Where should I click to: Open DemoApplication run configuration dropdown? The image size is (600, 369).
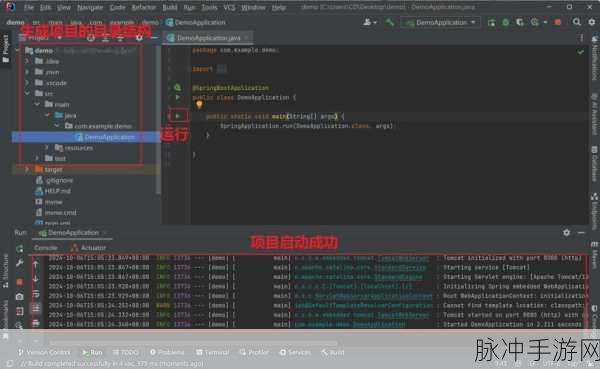point(440,23)
